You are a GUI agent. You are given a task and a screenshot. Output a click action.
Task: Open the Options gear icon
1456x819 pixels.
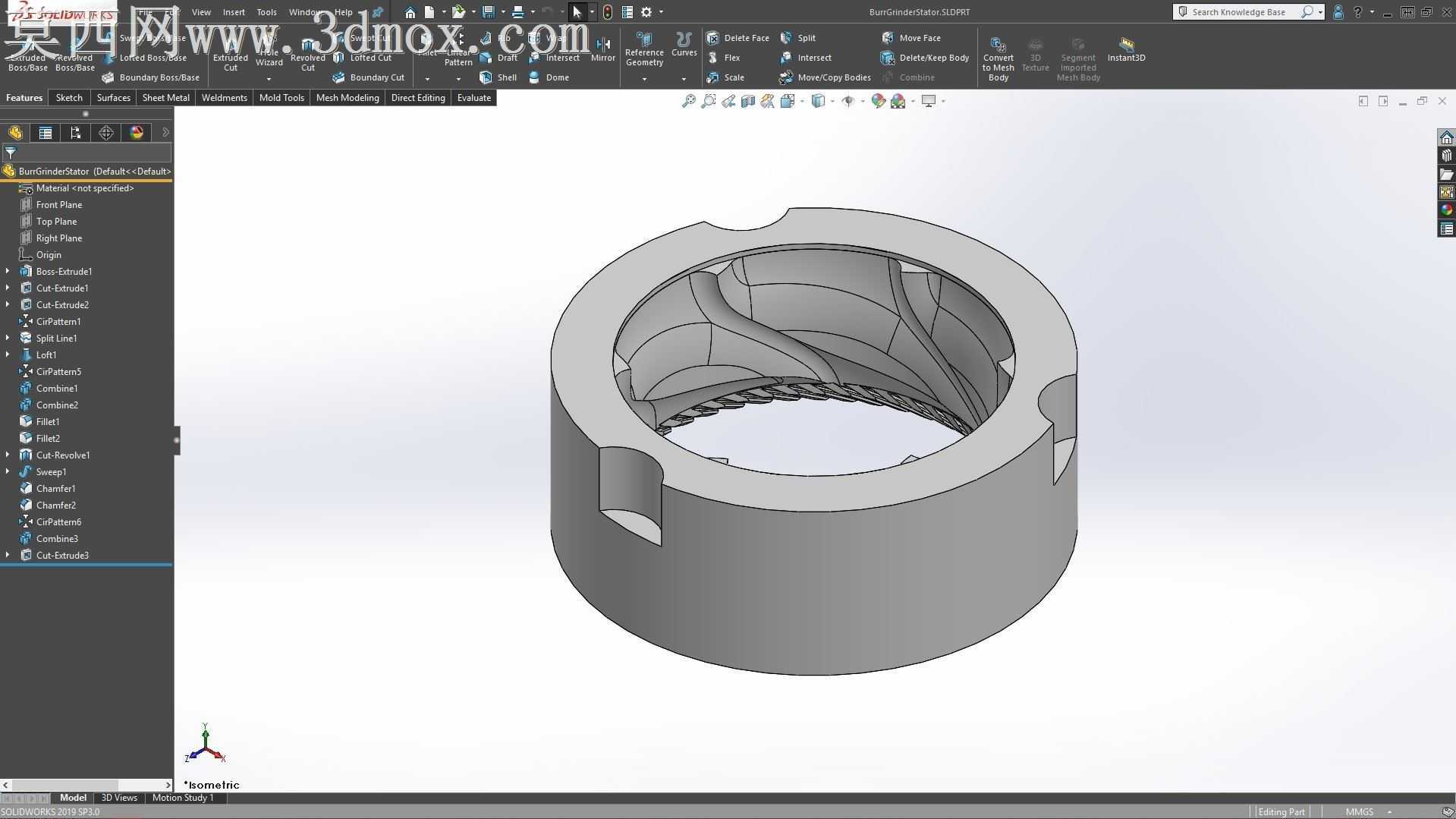pyautogui.click(x=646, y=12)
